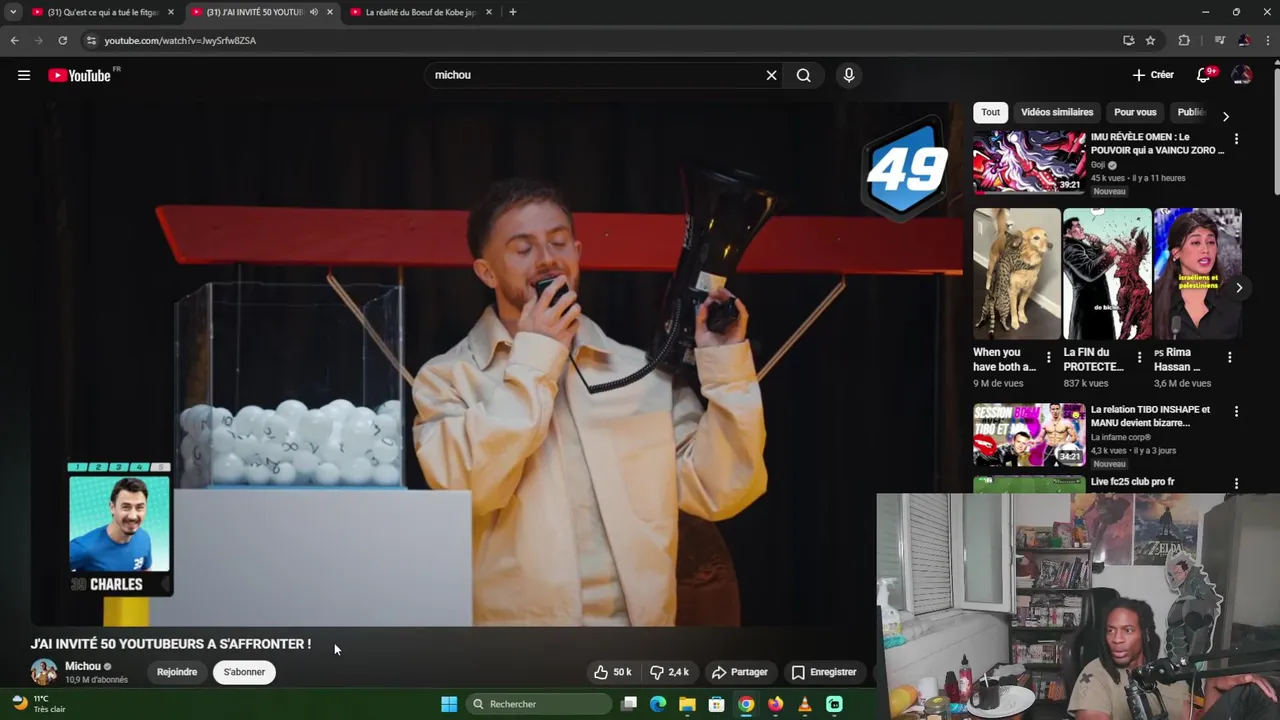Open Task View on the taskbar

point(629,704)
